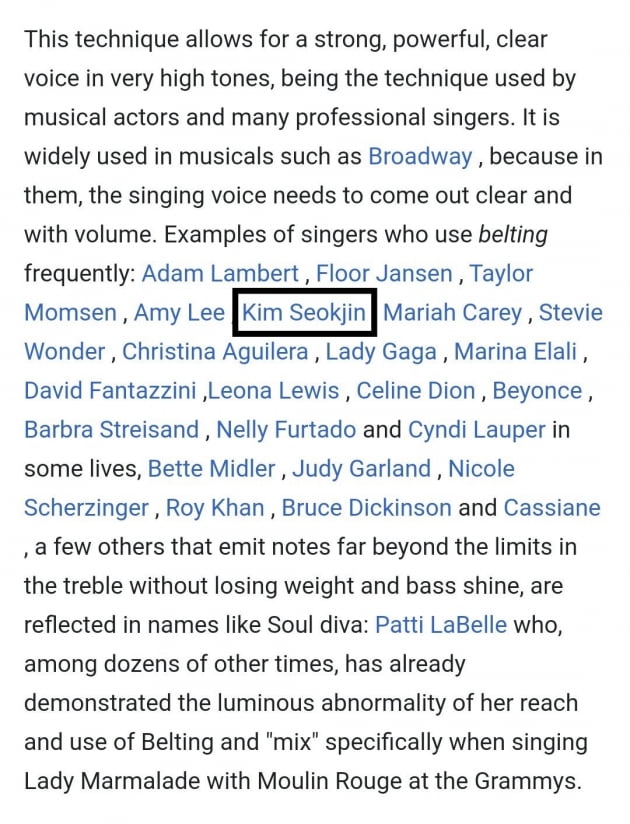
Task: Follow the Floor Jansen link
Action: pos(384,274)
